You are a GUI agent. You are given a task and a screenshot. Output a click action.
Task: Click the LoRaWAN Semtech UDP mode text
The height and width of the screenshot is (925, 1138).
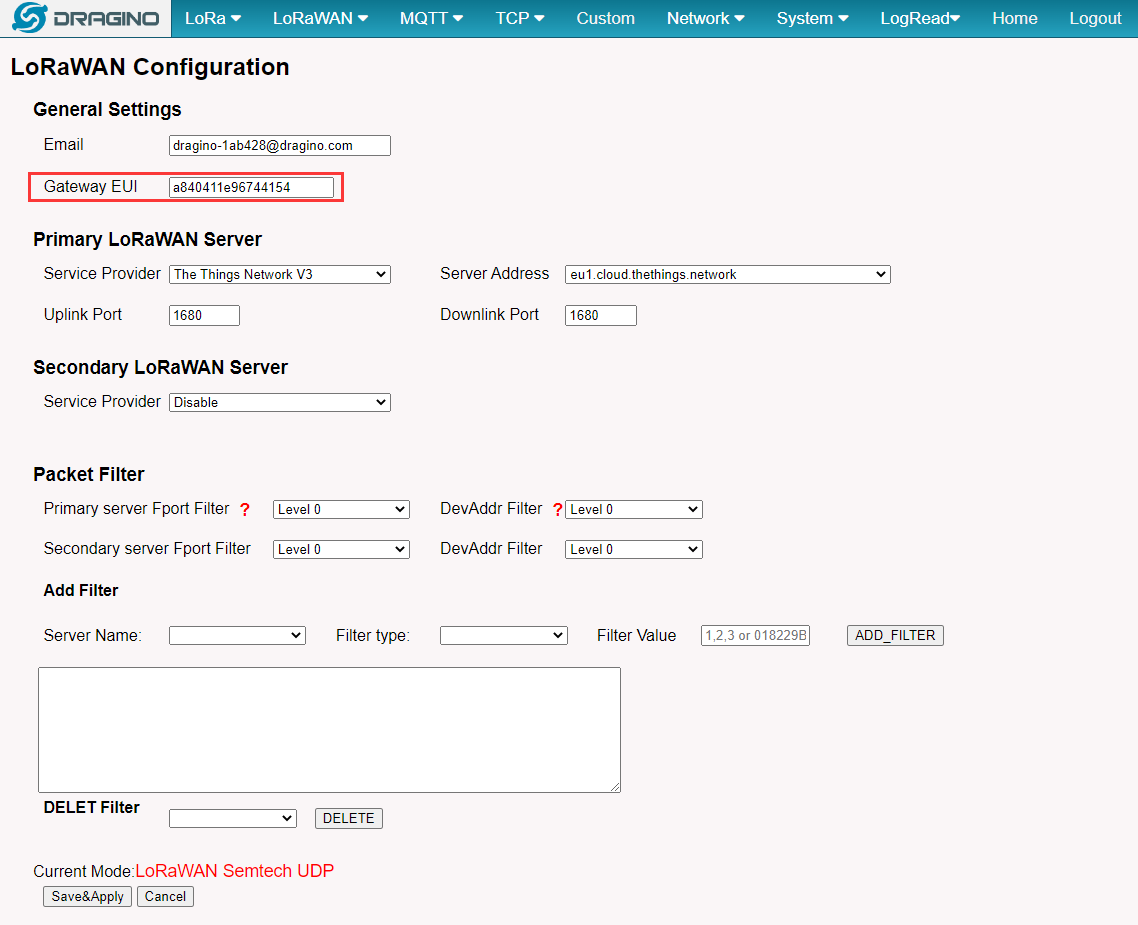point(234,871)
